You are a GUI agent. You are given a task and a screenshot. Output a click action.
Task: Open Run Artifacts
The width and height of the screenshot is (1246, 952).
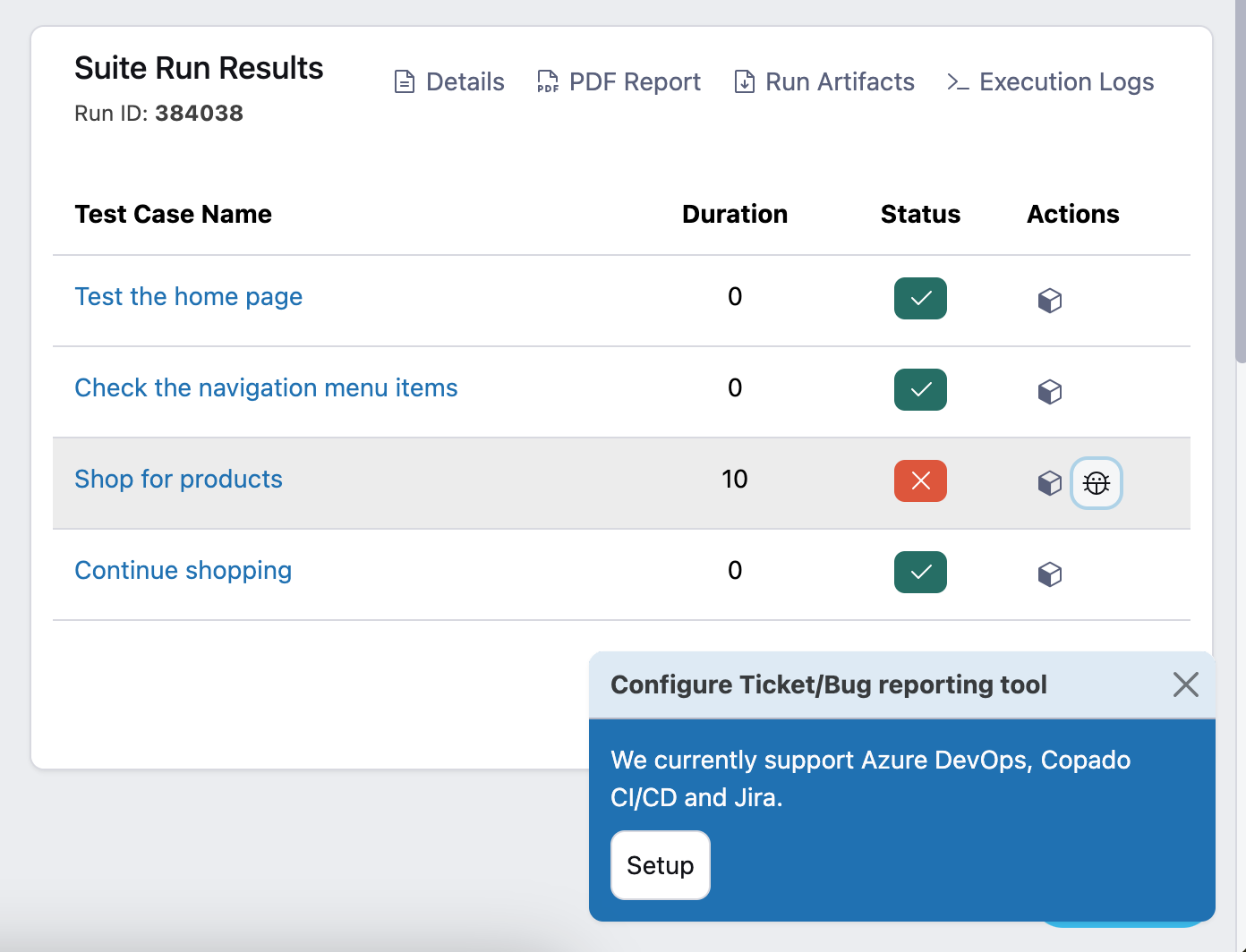tap(824, 82)
